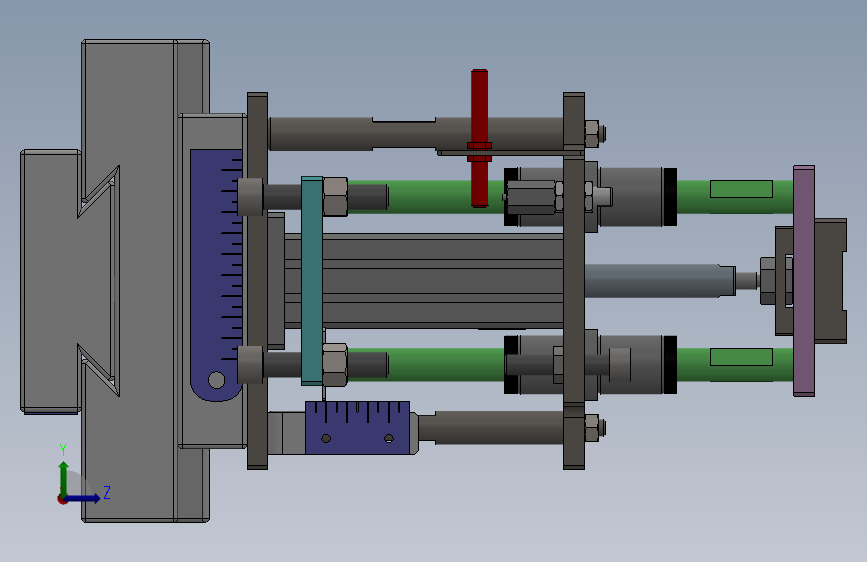Image resolution: width=867 pixels, height=562 pixels.
Task: Pick the blue horizontal ruler scale
Action: (x=358, y=428)
